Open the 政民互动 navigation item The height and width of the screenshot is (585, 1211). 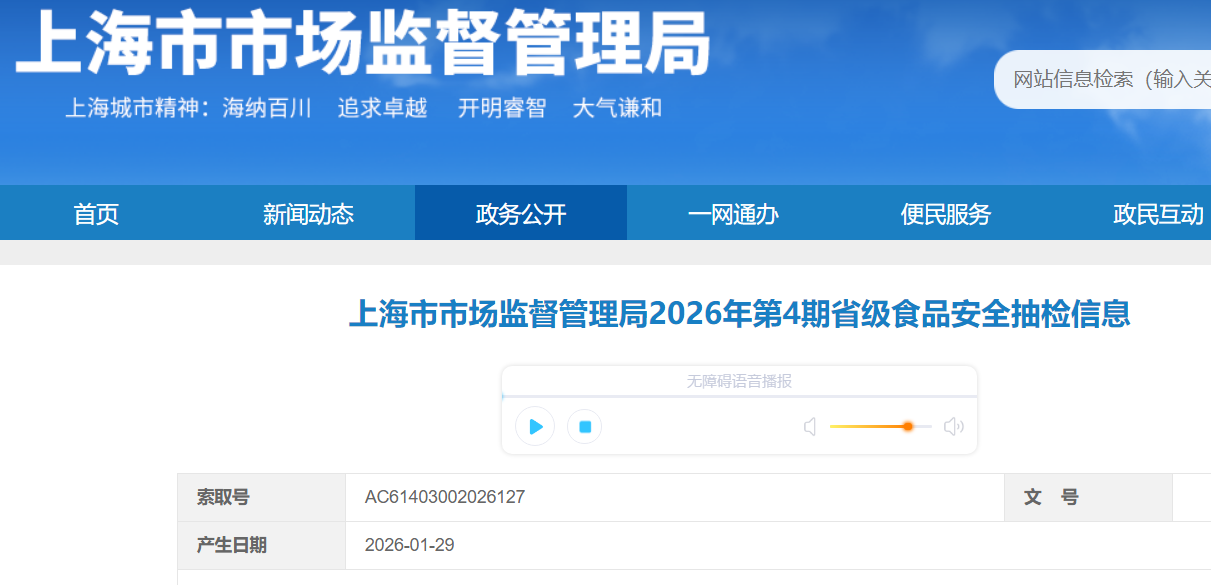pyautogui.click(x=1158, y=214)
